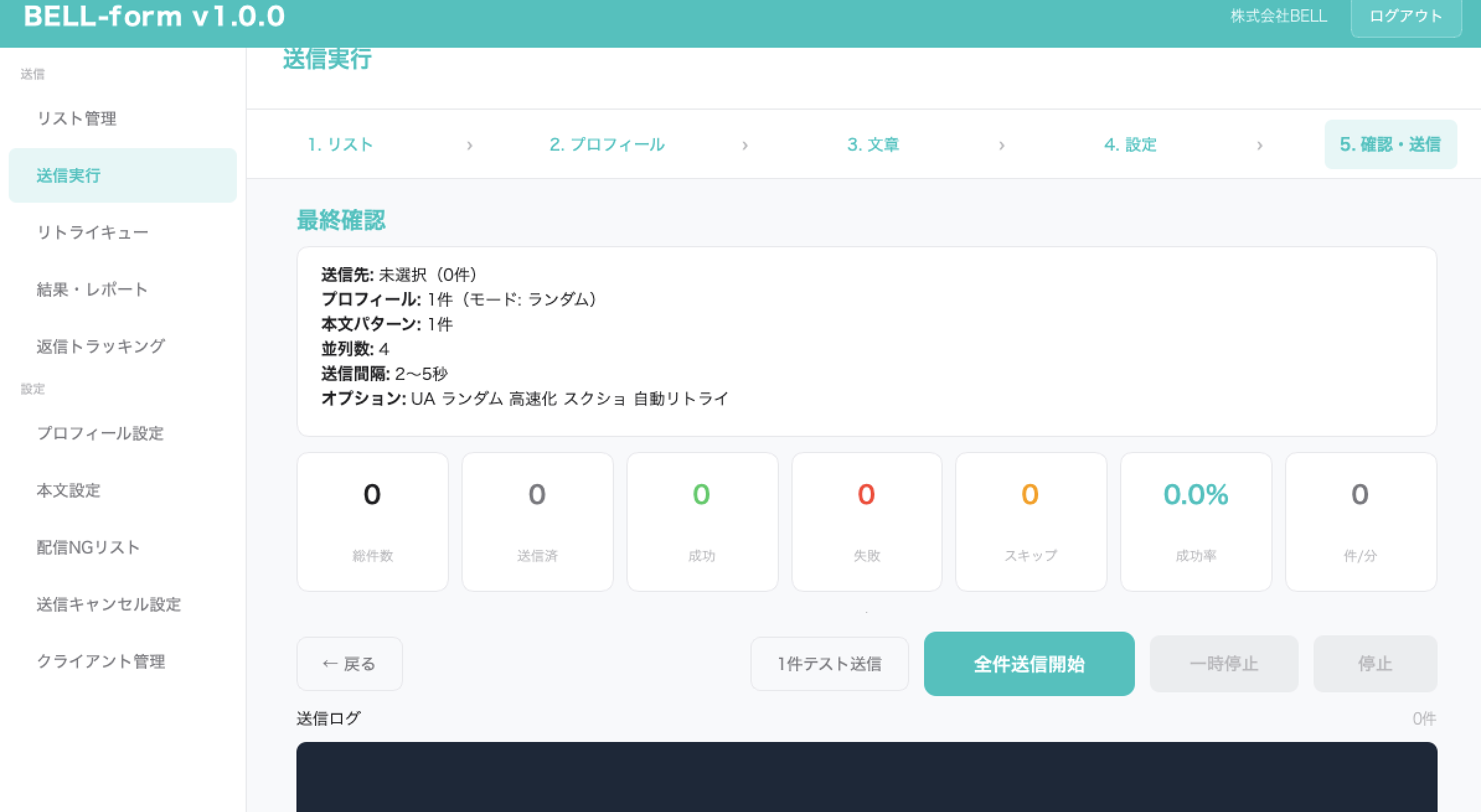Open プロフィール設定 settings

(101, 434)
